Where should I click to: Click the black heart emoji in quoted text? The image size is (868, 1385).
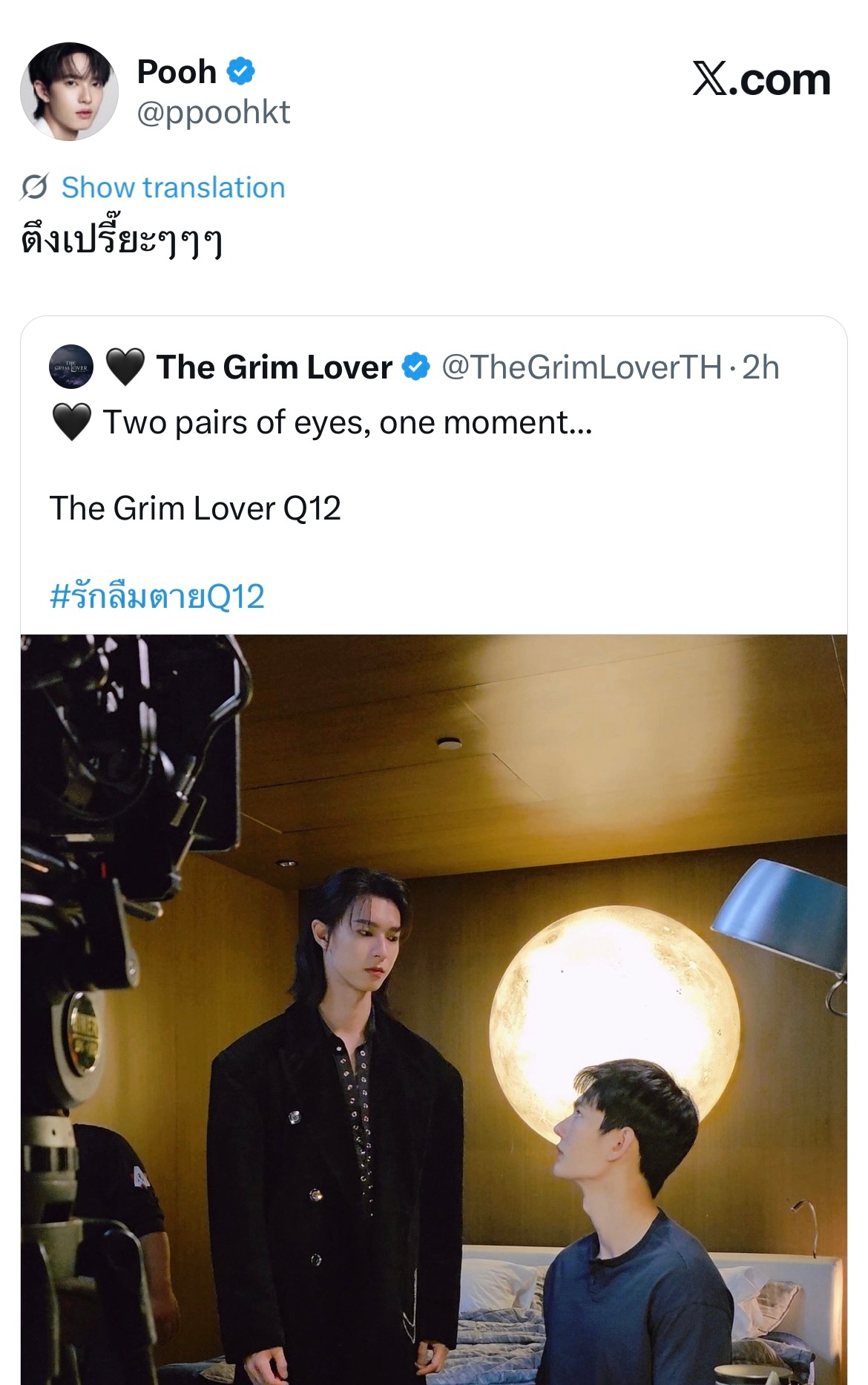tap(72, 422)
